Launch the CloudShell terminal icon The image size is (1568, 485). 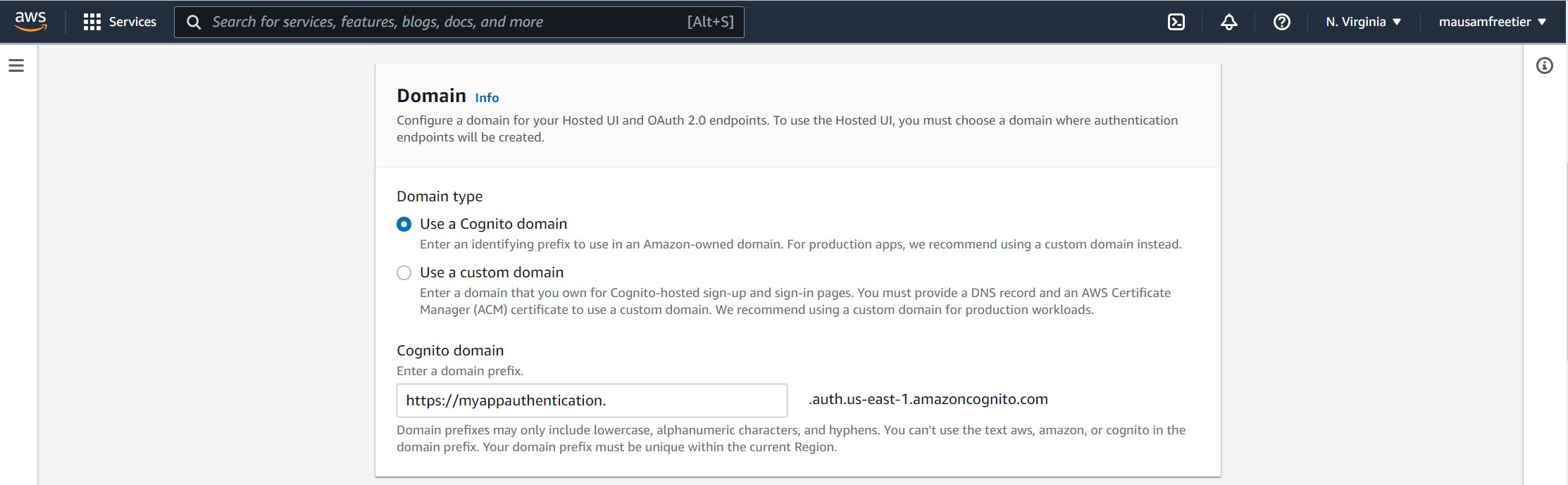(1176, 22)
